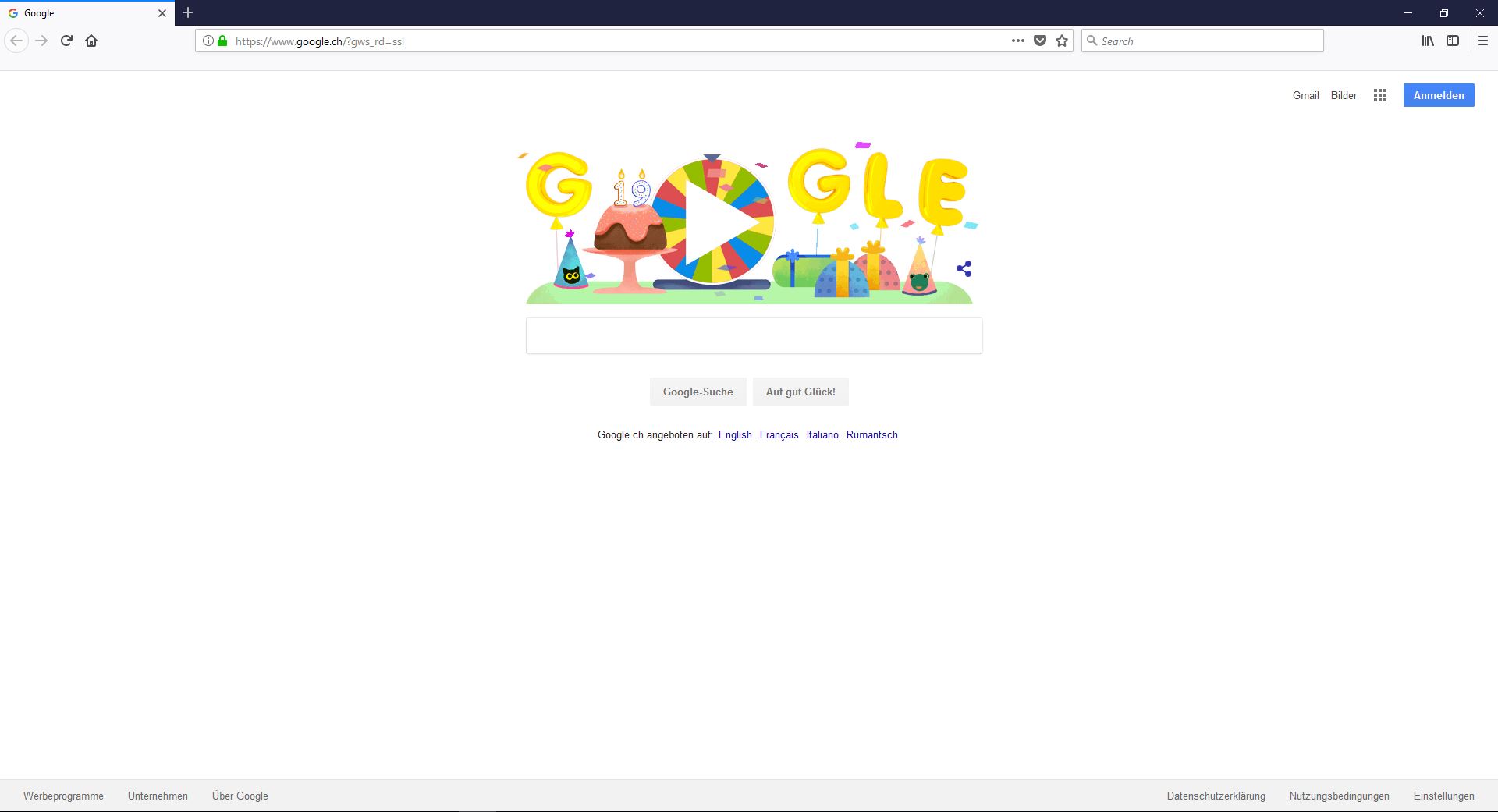Switch Google language to English
Screen dimensions: 1498x812
(735, 435)
